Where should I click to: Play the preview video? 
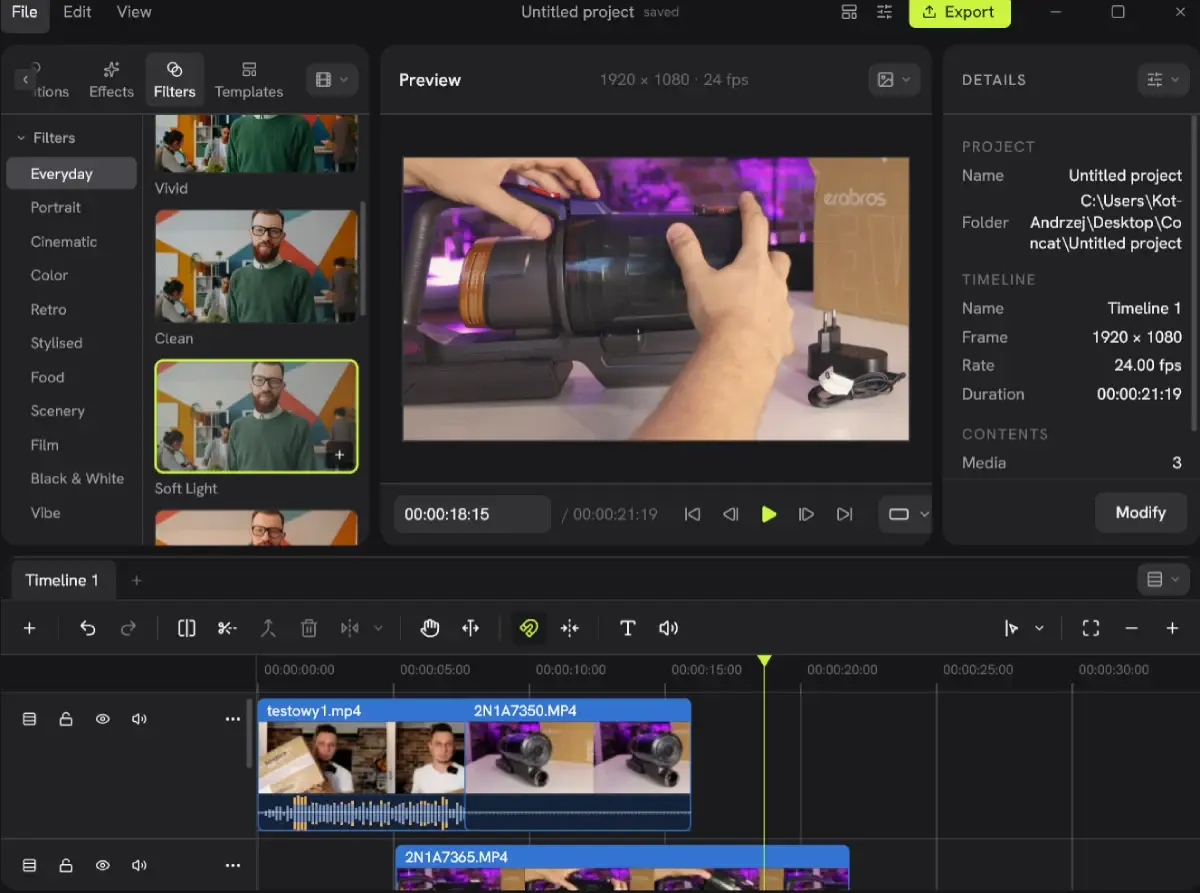[x=768, y=514]
